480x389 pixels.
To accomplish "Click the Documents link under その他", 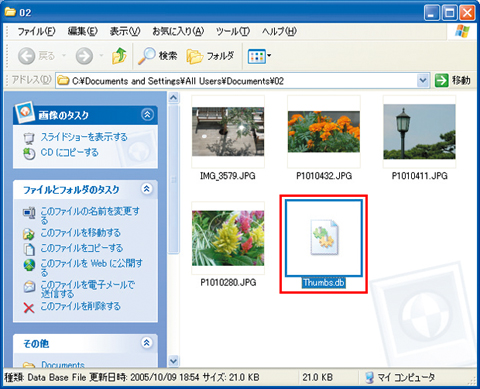I will click(x=63, y=365).
